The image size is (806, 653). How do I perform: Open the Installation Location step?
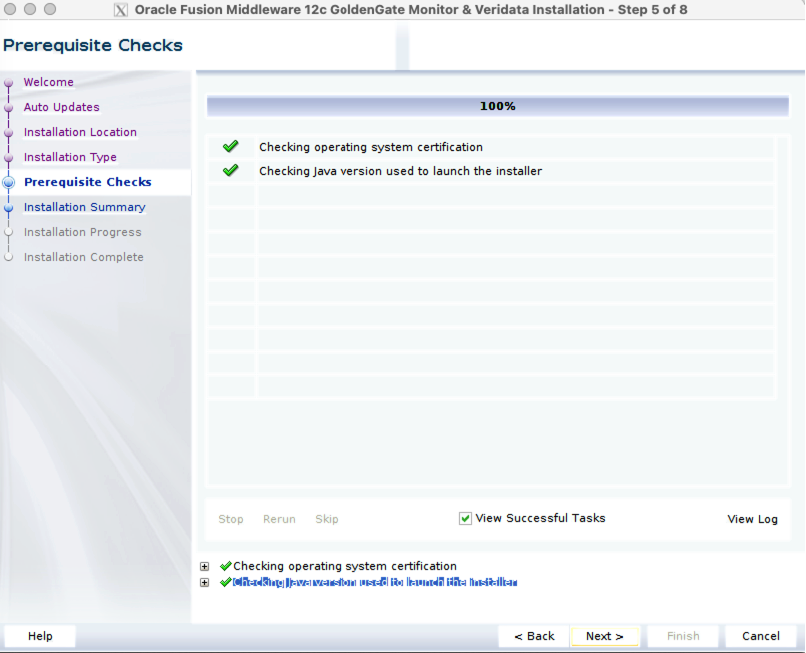click(x=80, y=132)
